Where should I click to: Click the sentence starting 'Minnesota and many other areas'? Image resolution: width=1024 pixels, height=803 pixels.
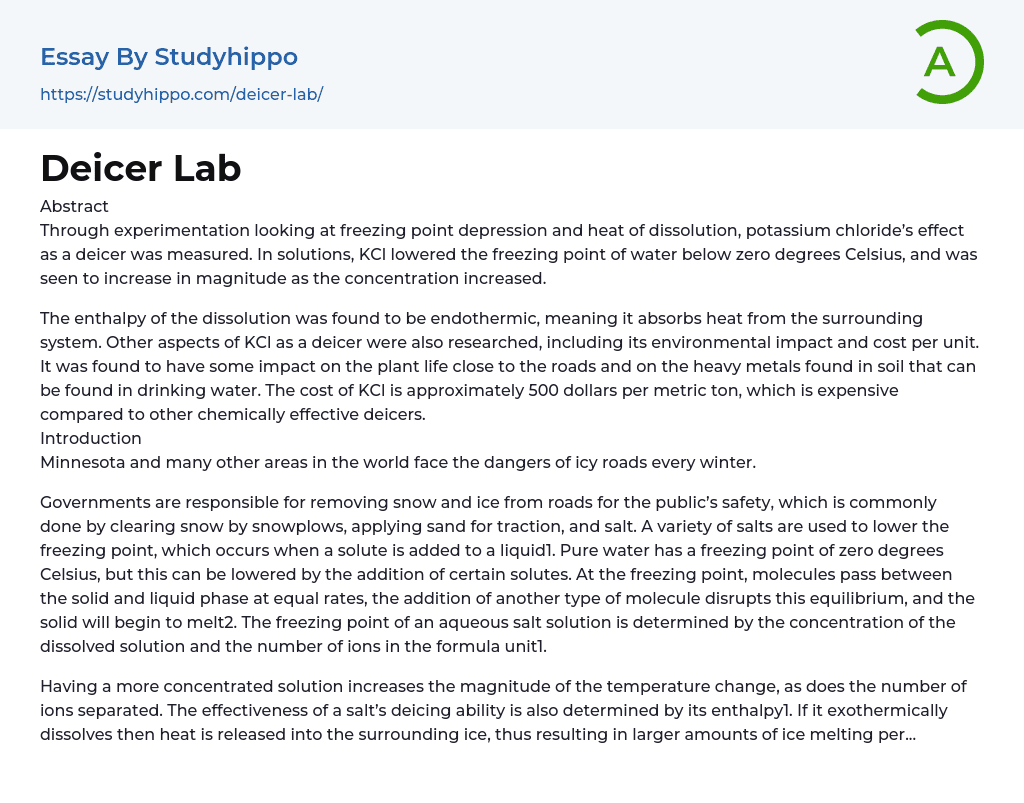pos(397,462)
